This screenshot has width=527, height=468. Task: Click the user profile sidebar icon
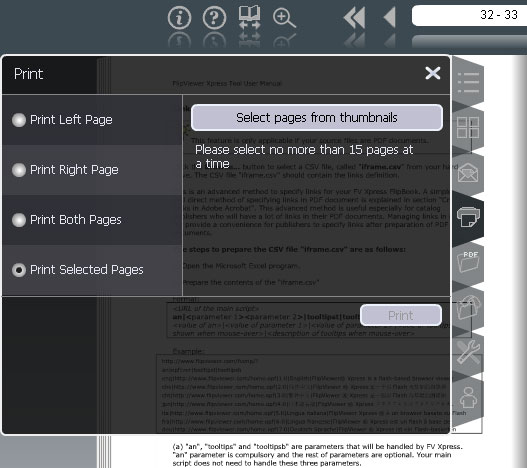[x=468, y=397]
